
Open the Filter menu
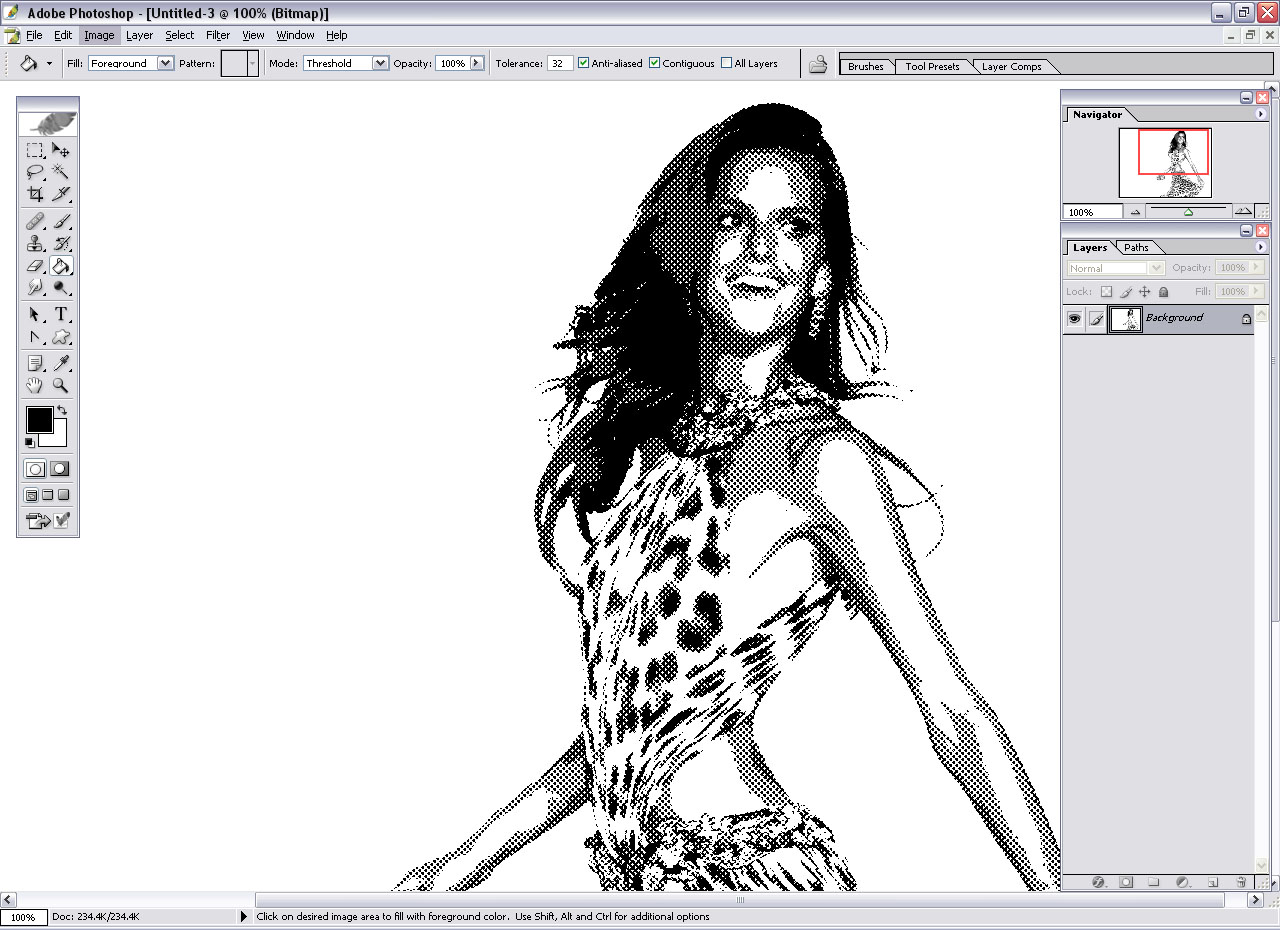(x=218, y=35)
